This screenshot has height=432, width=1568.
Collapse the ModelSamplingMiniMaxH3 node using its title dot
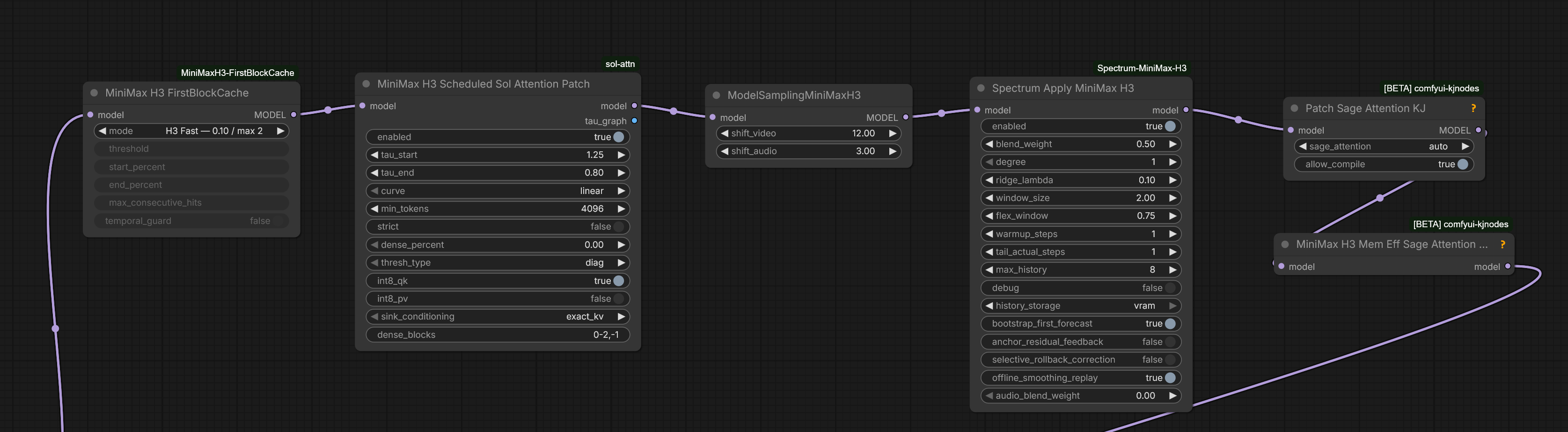(x=717, y=96)
